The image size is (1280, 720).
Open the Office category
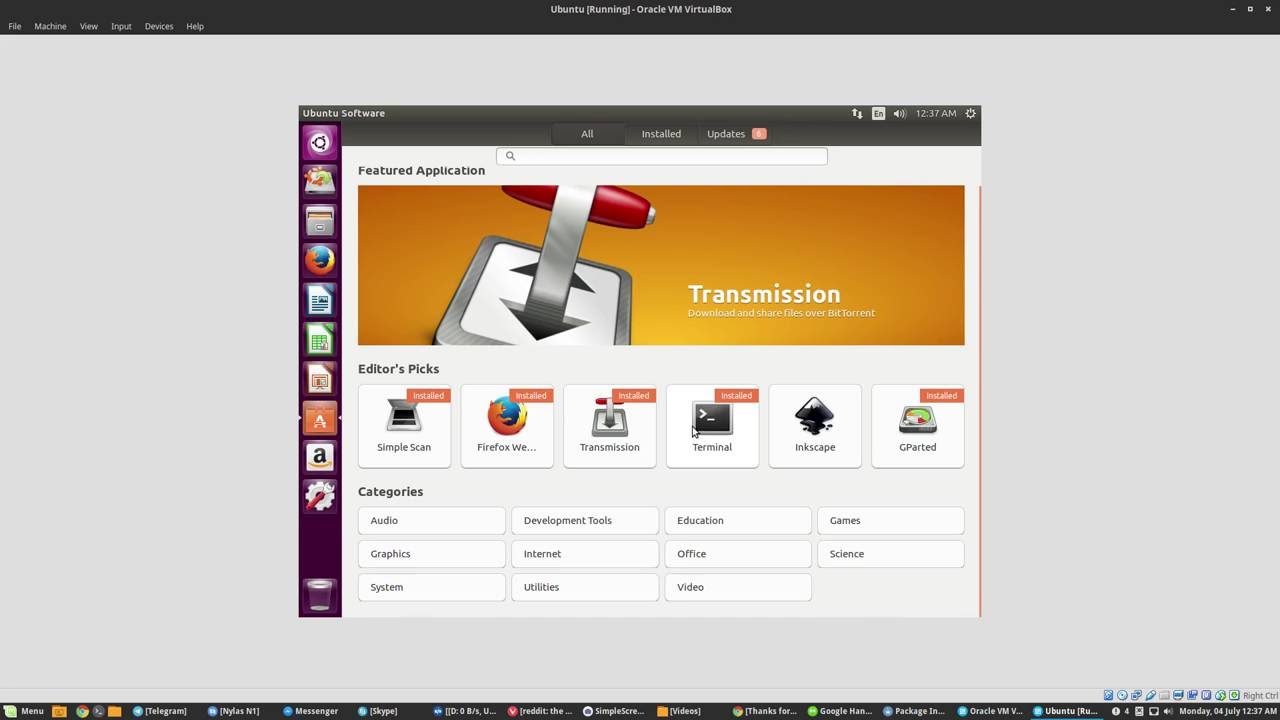point(738,554)
